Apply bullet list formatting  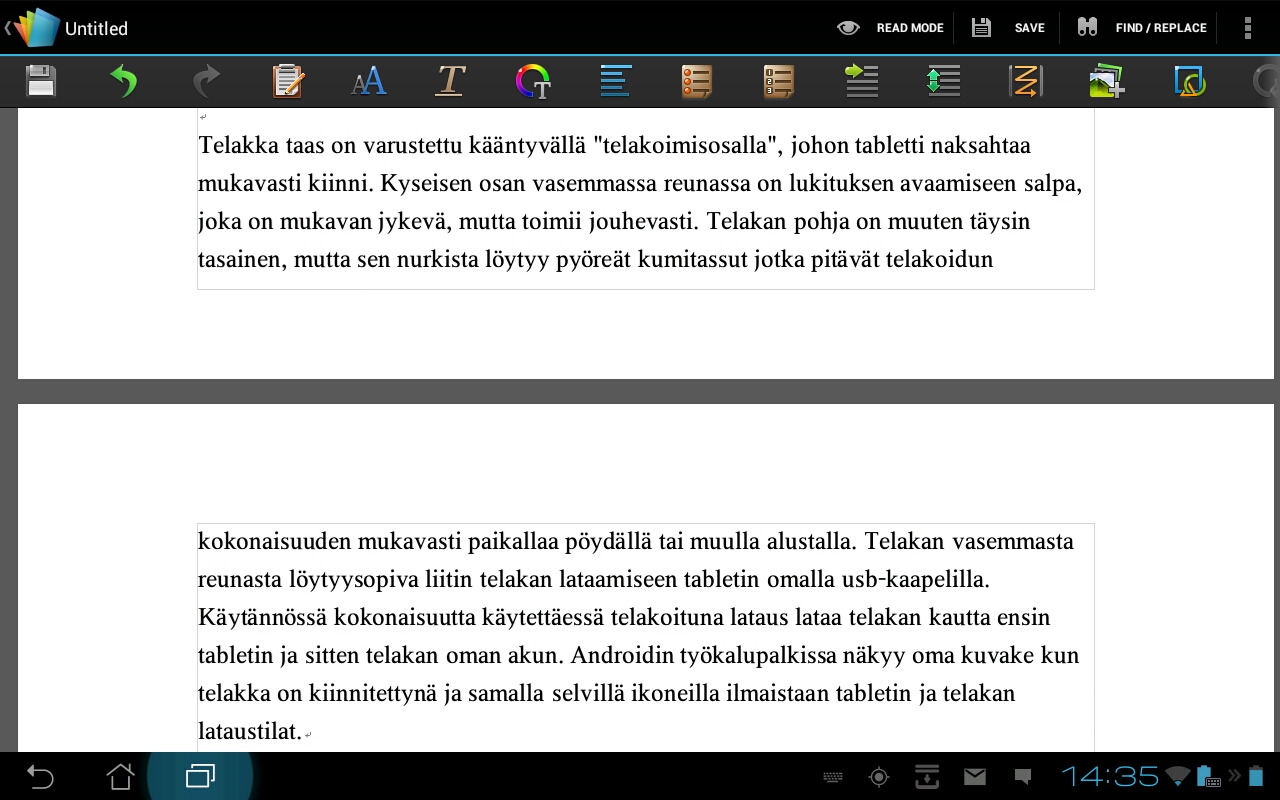[x=697, y=81]
